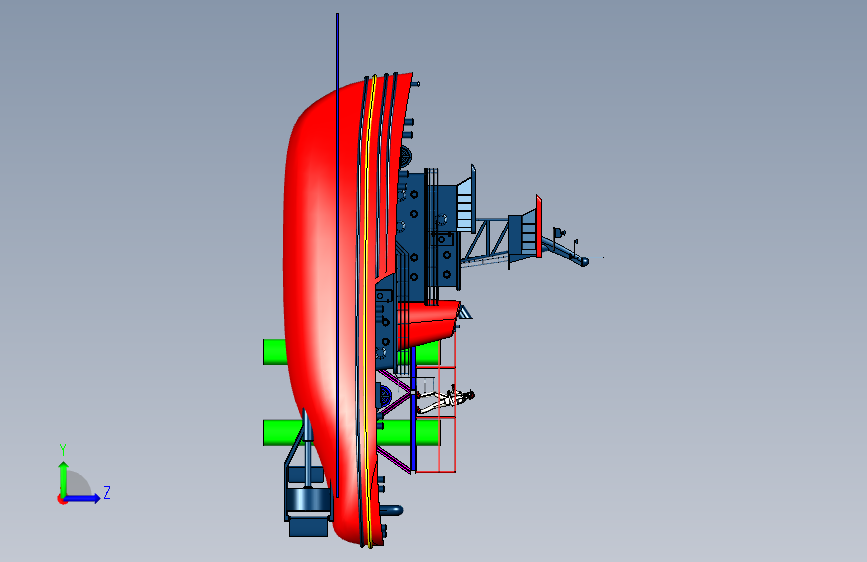
Task: Pick the tall blue vertical mast line
Action: 337,254
